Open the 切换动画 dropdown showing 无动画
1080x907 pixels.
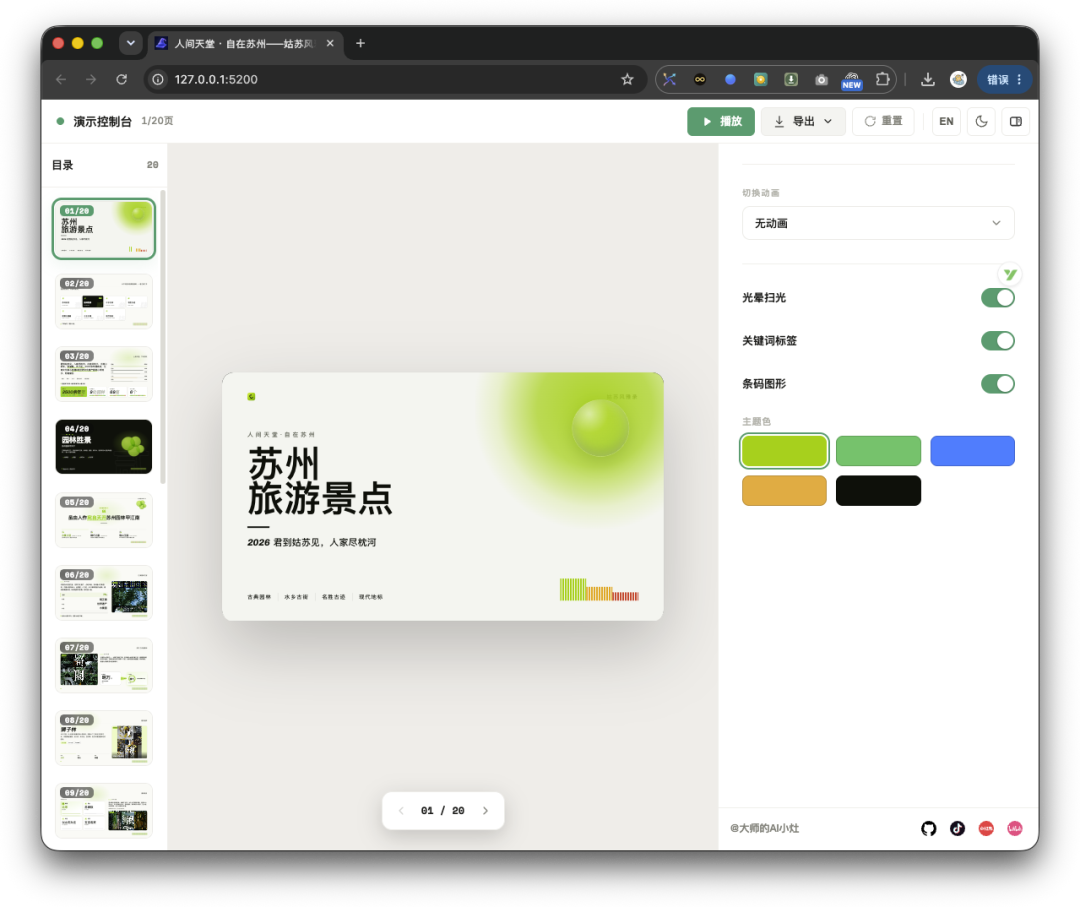[878, 223]
